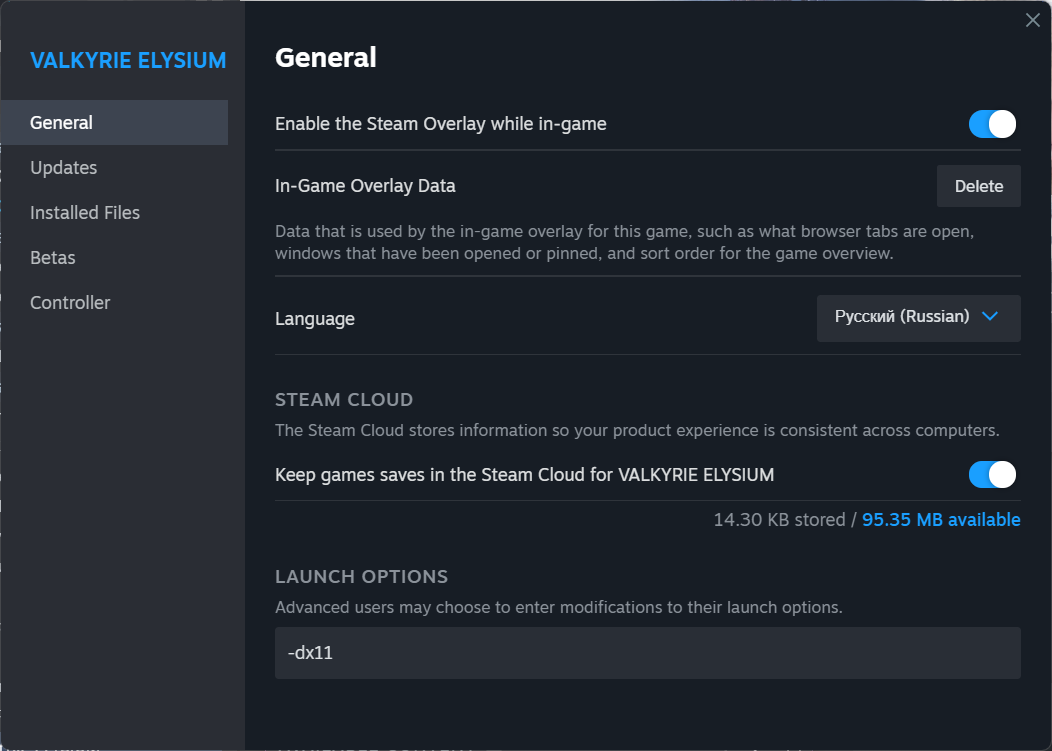The width and height of the screenshot is (1052, 751).
Task: Disable the Steam Overlay while in-game toggle
Action: (992, 124)
